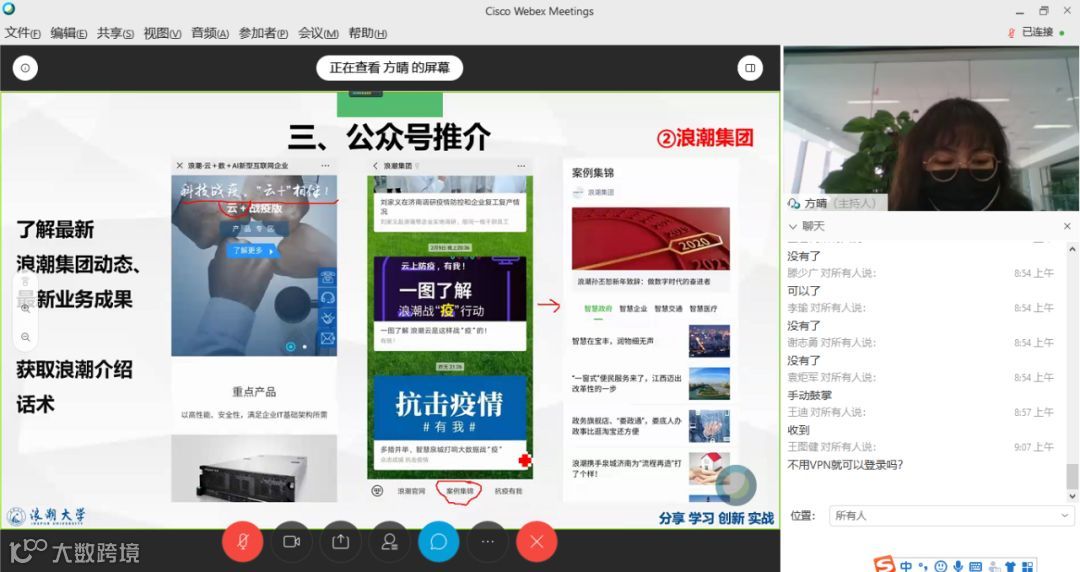Open the 共享(S) menu
Viewport: 1080px width, 572px height.
(x=115, y=33)
